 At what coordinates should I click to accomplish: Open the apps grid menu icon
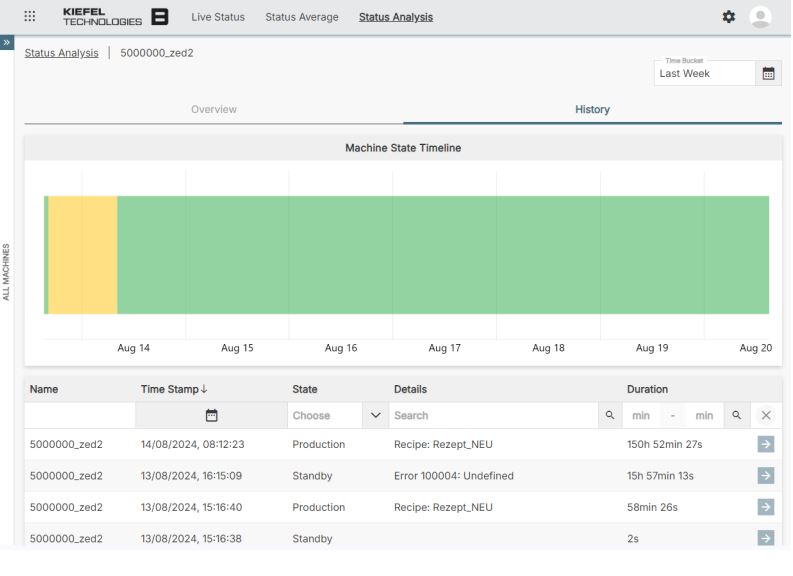[x=30, y=16]
